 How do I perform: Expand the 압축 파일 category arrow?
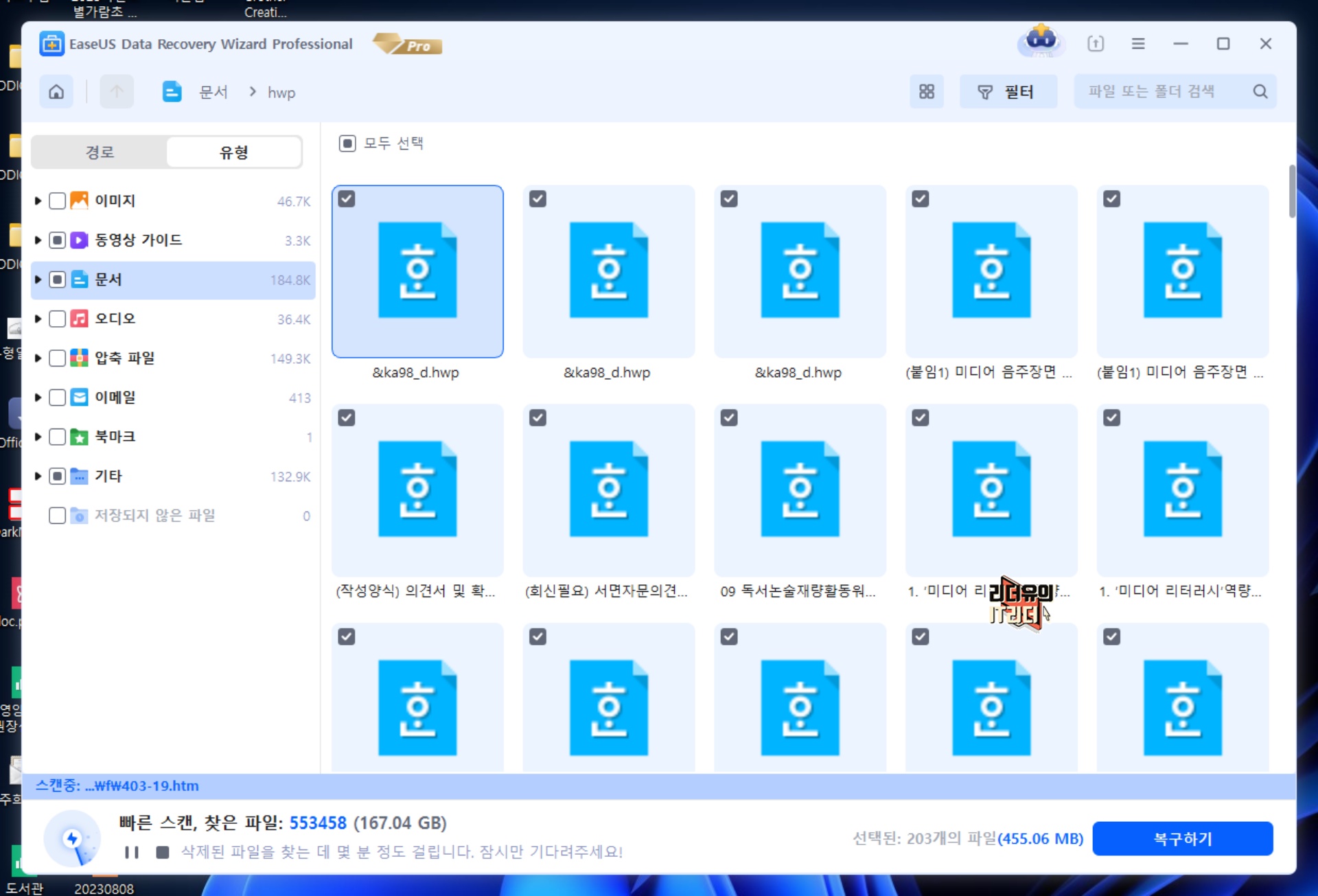(x=38, y=358)
